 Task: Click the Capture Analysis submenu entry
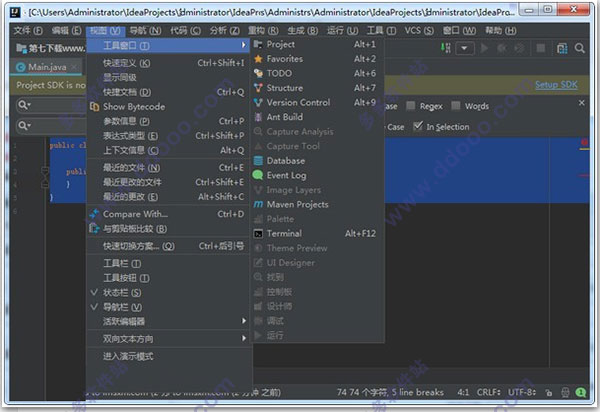[317, 132]
